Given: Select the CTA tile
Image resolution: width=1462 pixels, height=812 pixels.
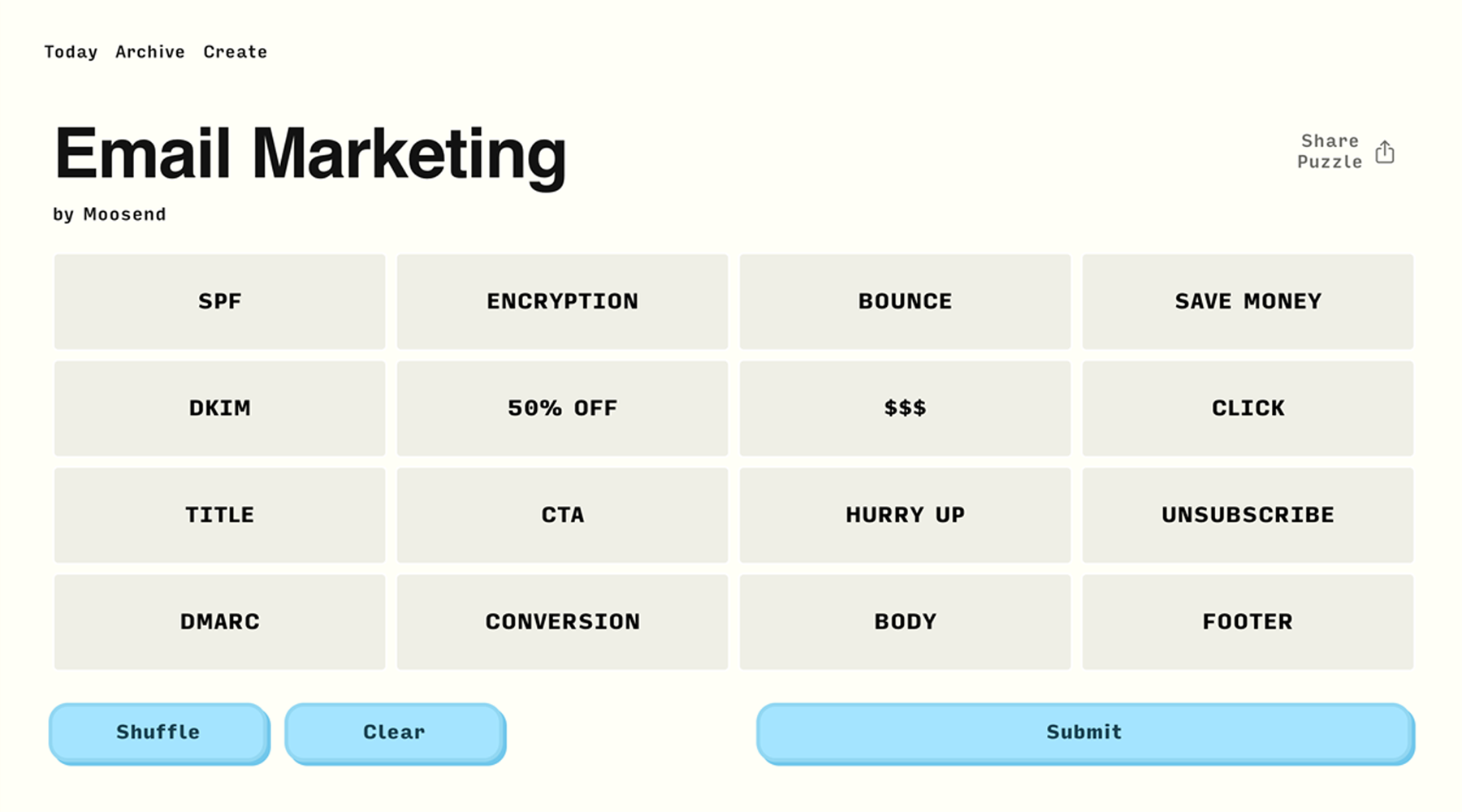Looking at the screenshot, I should [562, 515].
